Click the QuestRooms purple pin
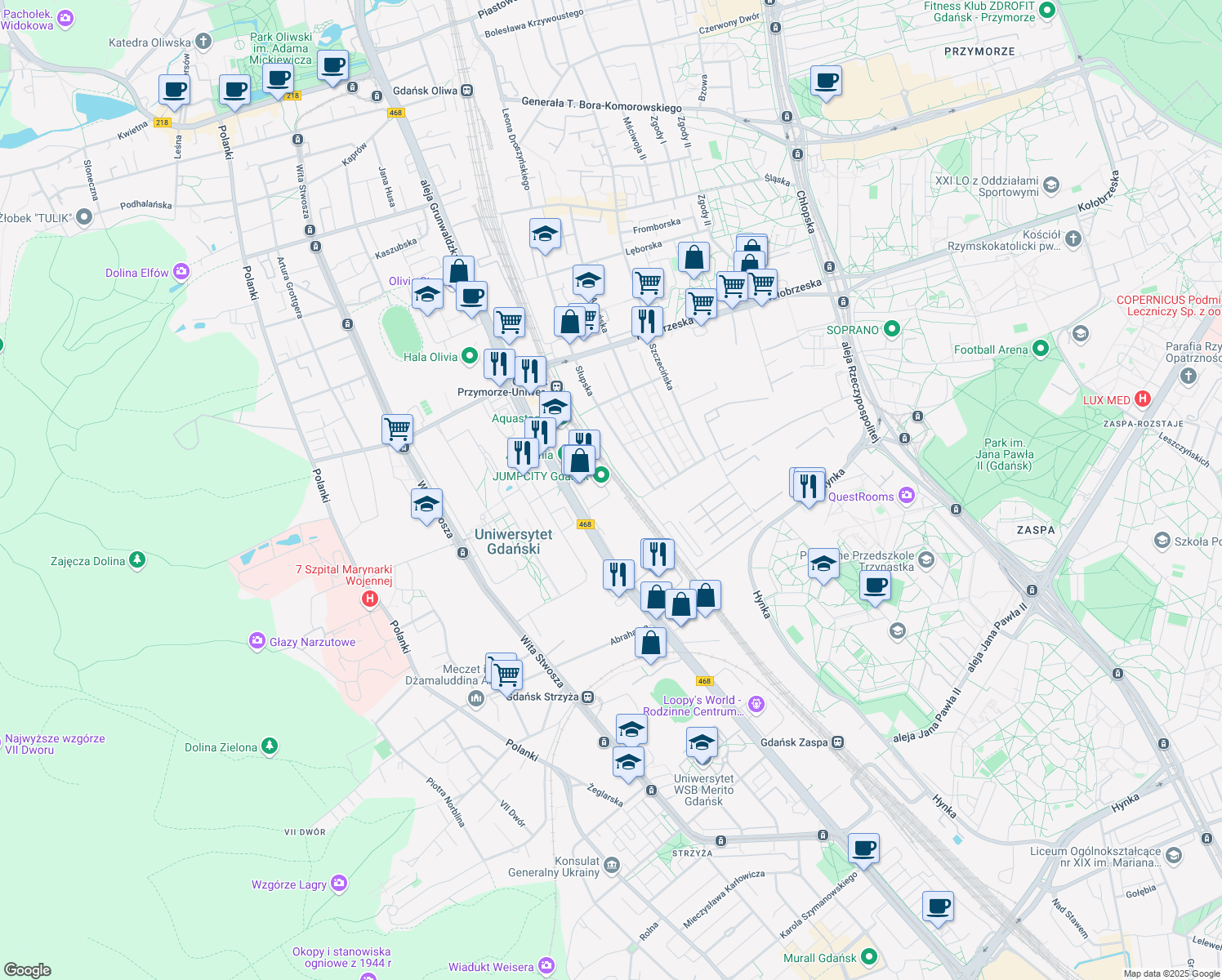1222x980 pixels. point(906,496)
